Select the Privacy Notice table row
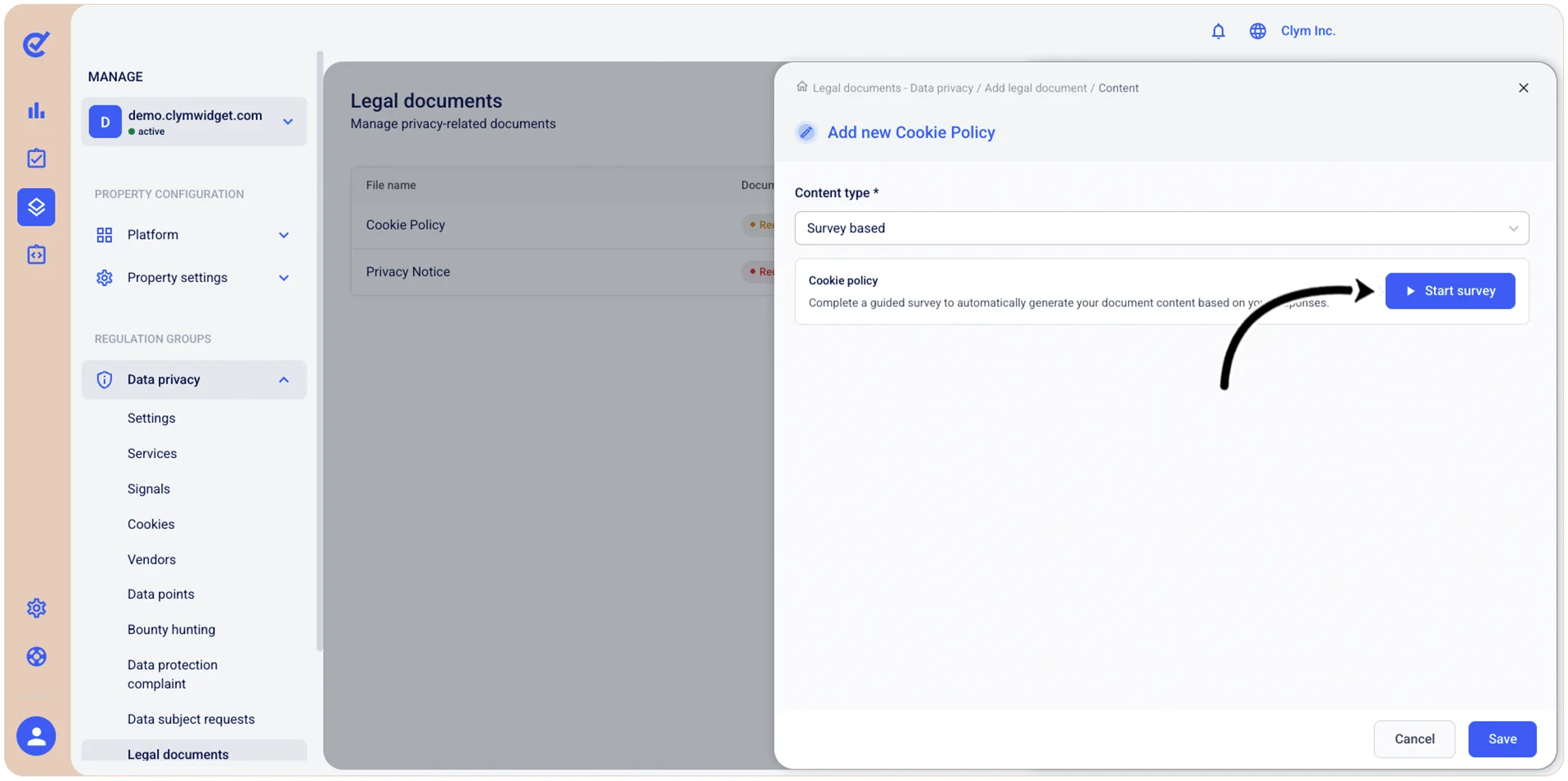The width and height of the screenshot is (1568, 781). 564,272
